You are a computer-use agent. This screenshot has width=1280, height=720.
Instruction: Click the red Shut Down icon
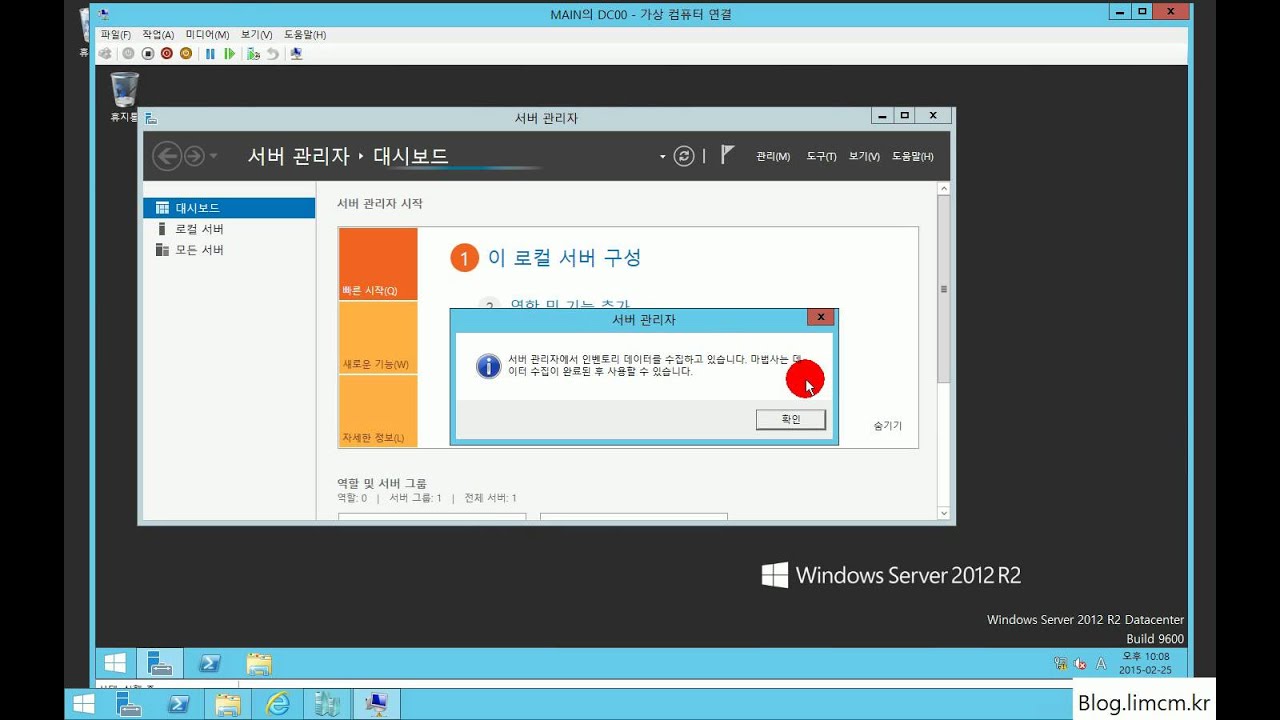coord(166,54)
